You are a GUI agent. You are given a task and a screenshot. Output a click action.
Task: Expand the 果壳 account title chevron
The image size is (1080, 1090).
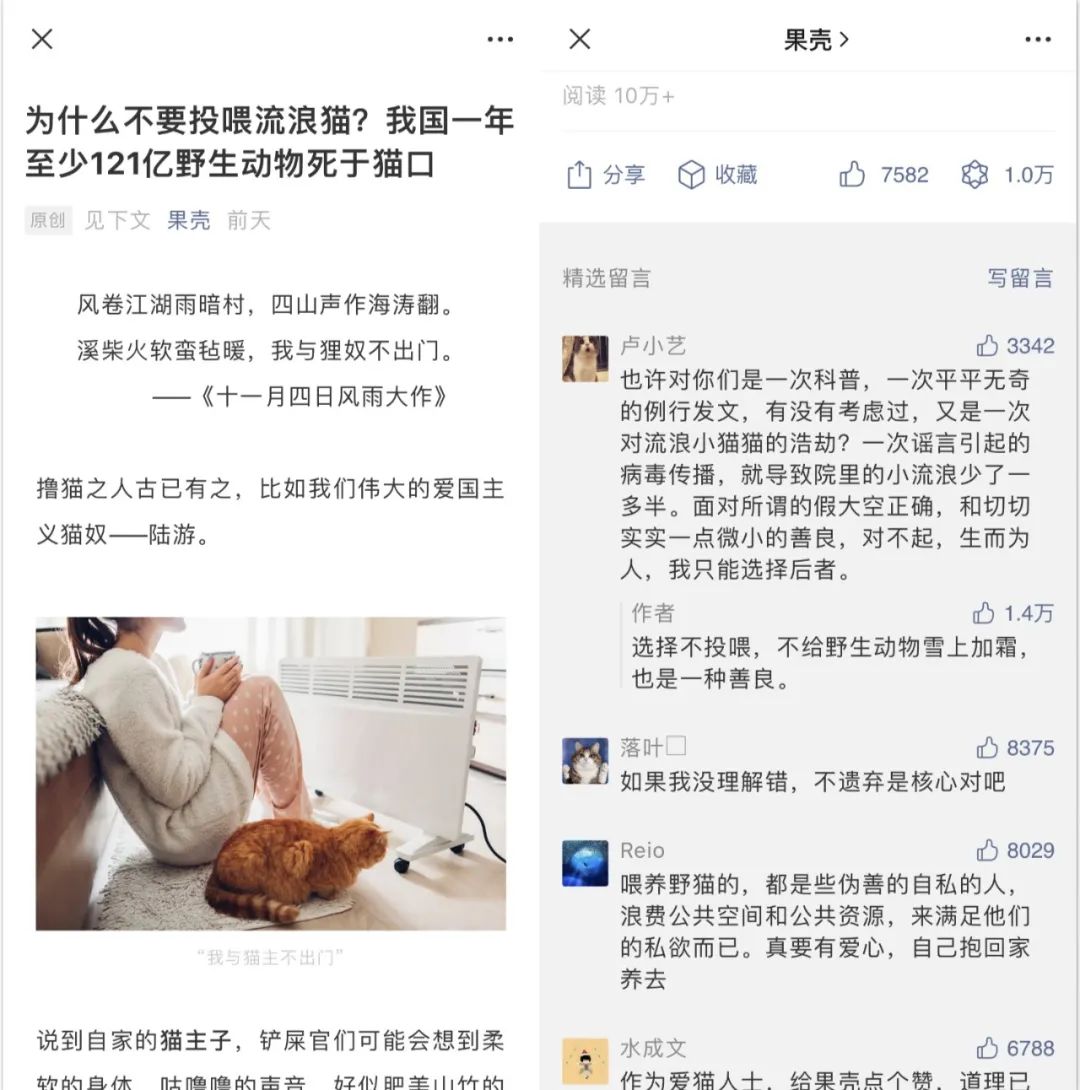point(844,40)
